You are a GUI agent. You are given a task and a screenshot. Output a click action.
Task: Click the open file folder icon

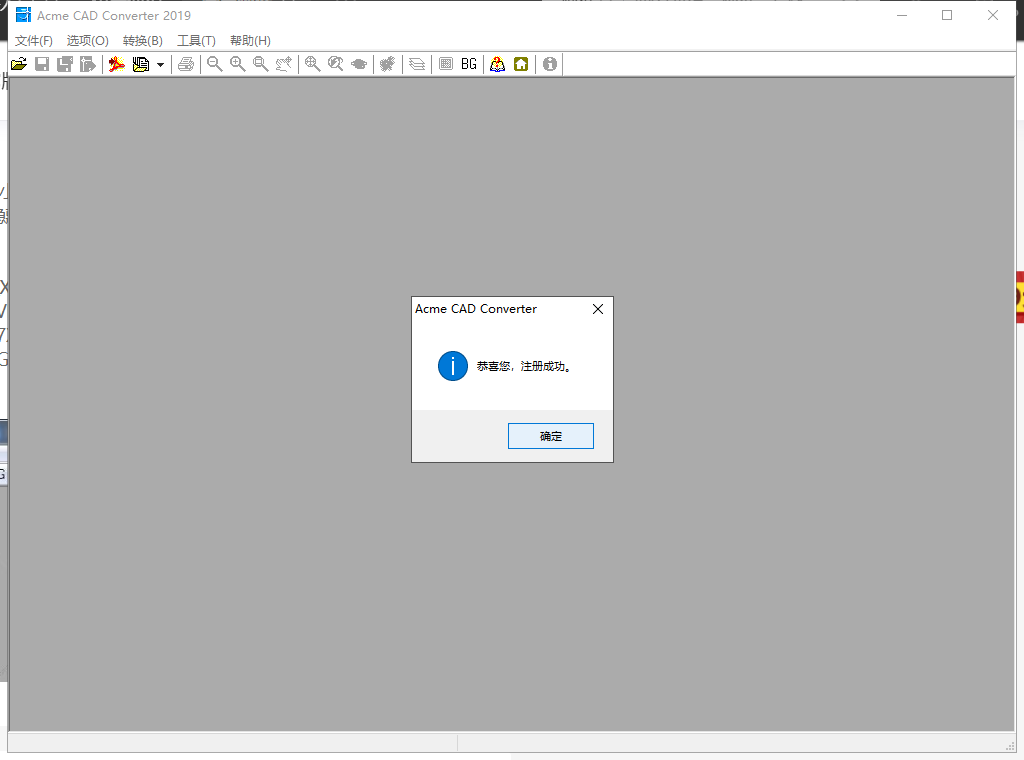[18, 64]
